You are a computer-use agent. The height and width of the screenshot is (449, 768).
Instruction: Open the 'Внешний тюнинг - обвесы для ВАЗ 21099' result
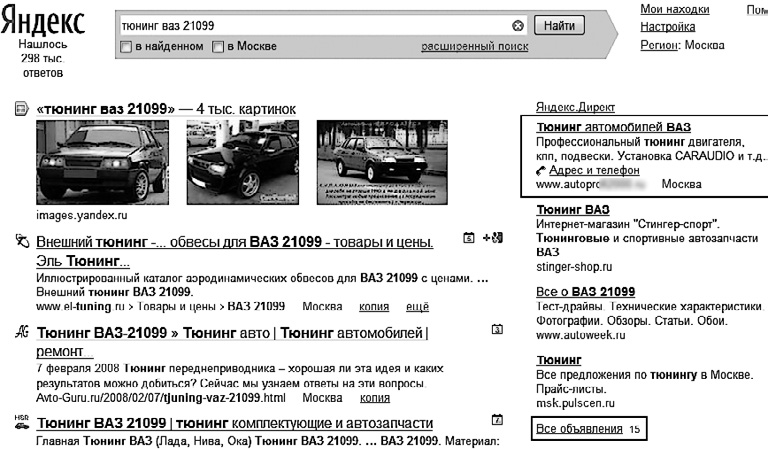(235, 251)
